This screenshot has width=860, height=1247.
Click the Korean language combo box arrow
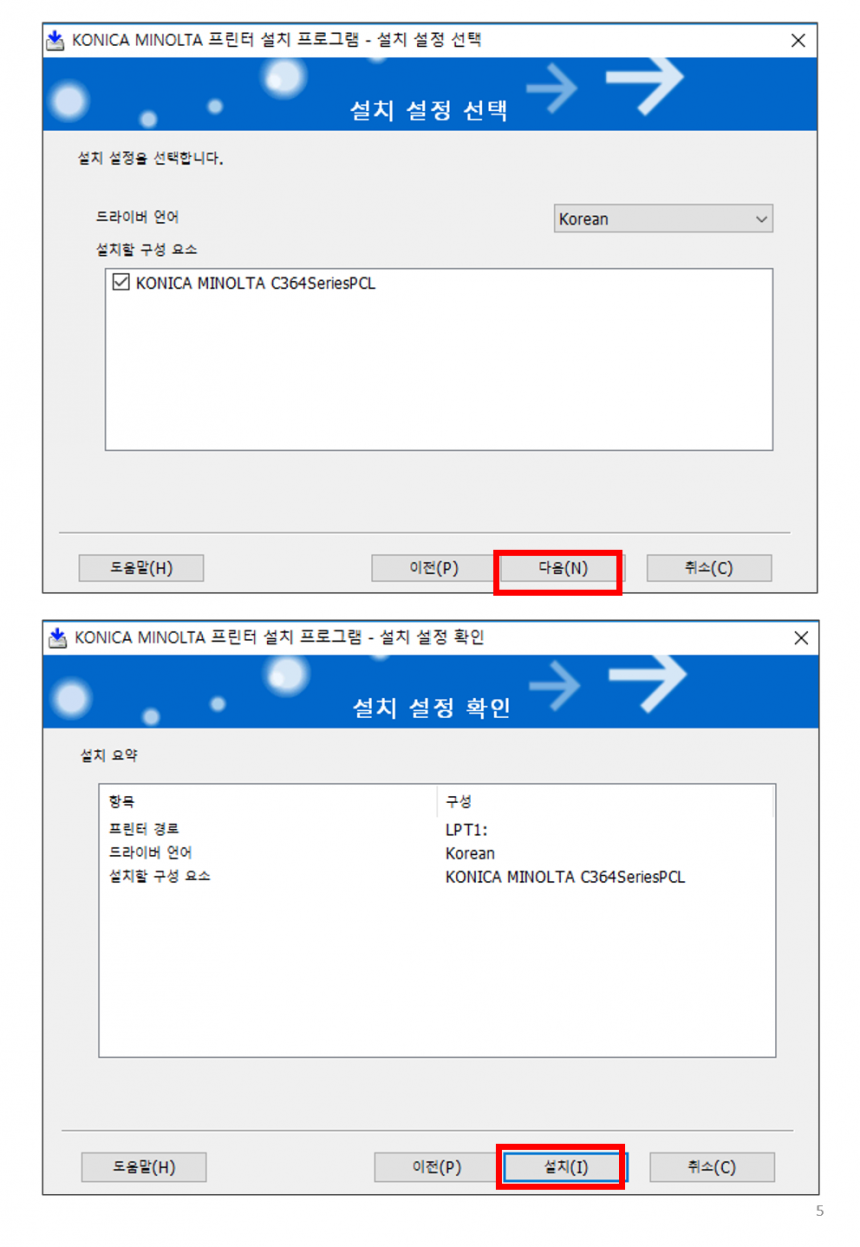763,218
